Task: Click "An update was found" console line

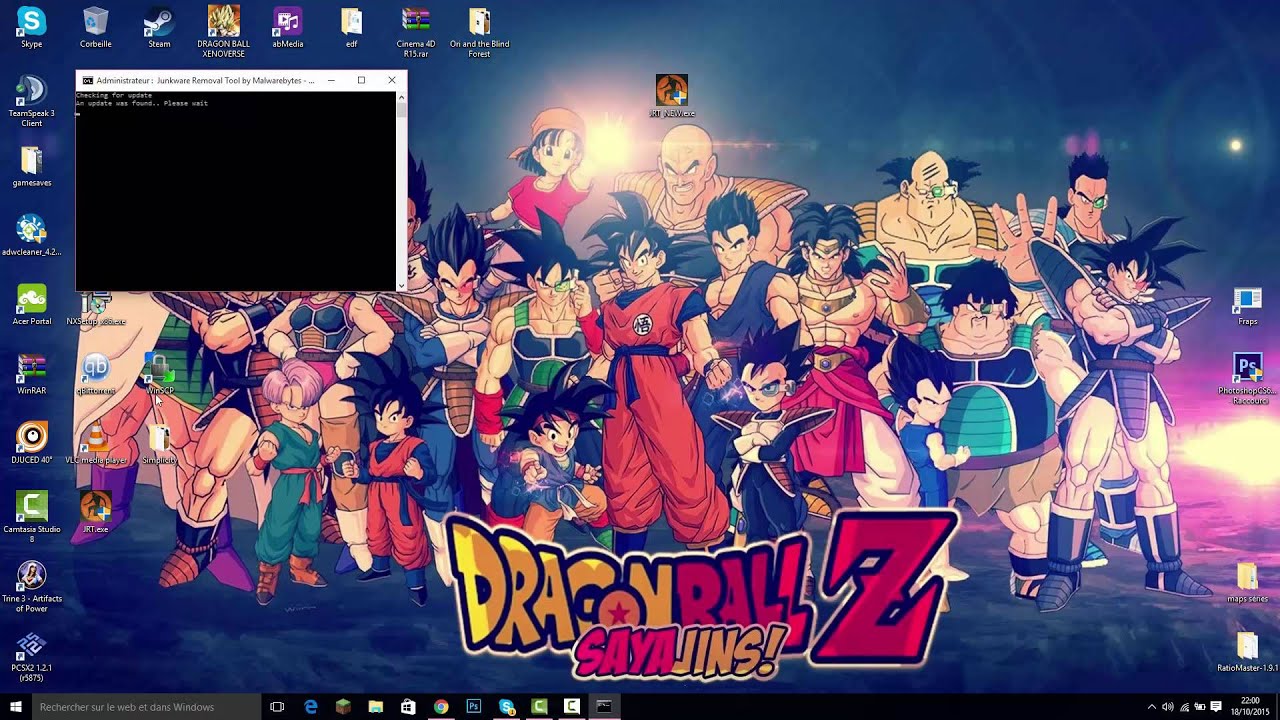Action: coord(142,103)
